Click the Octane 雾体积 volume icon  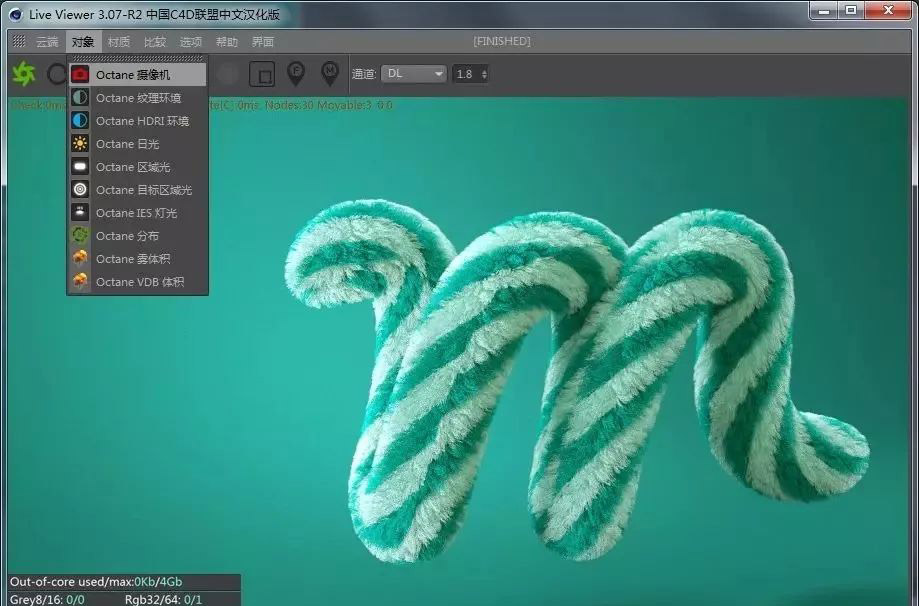(x=79, y=258)
